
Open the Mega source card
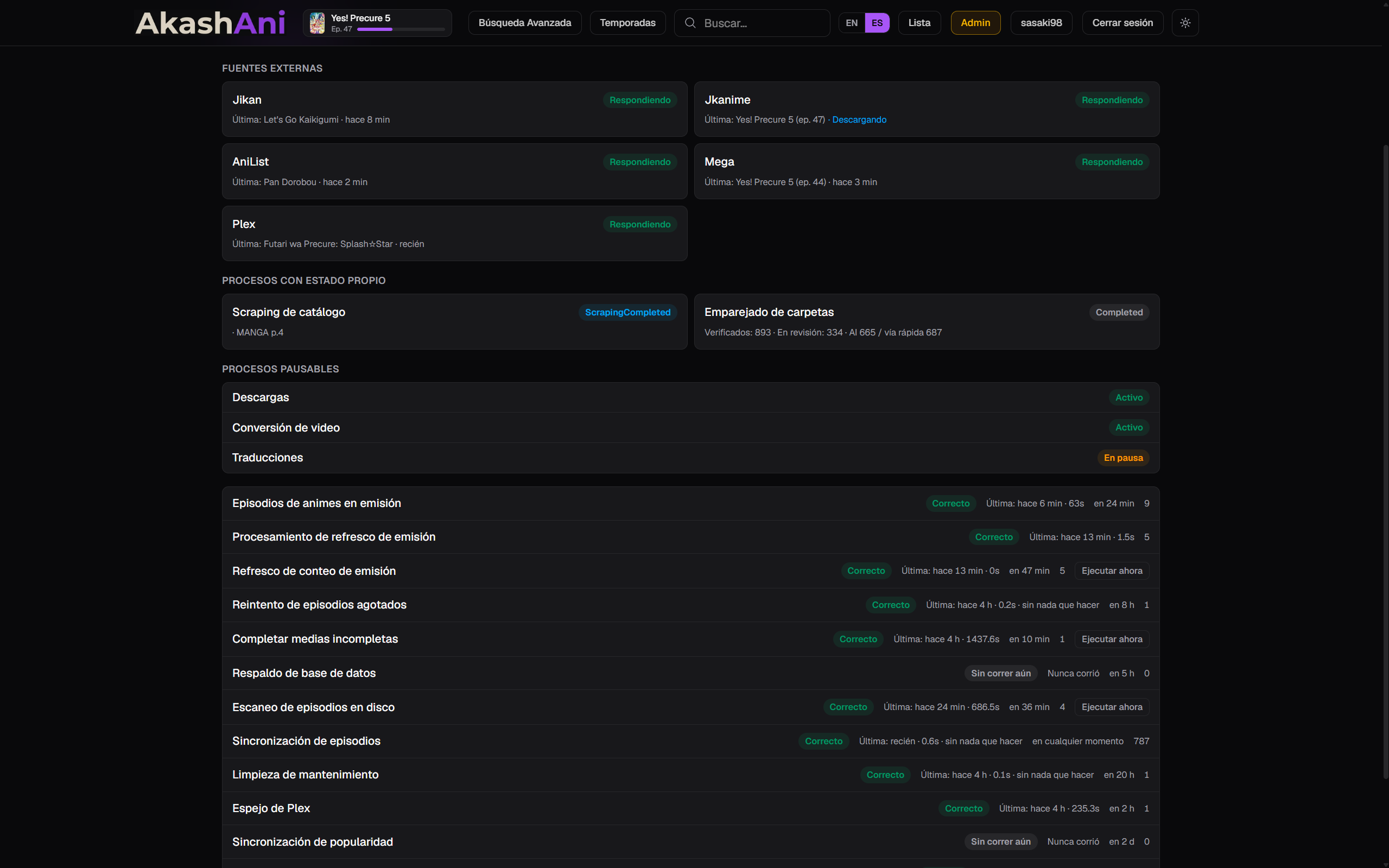(x=927, y=171)
